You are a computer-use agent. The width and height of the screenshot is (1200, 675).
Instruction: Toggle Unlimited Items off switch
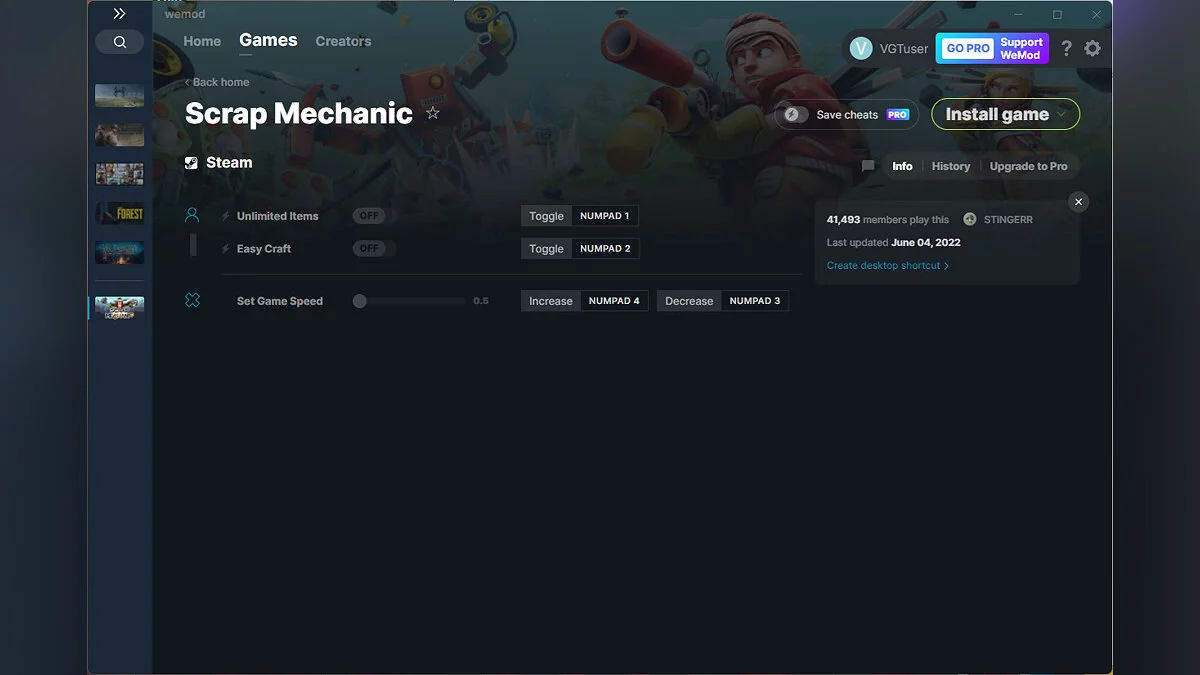click(370, 215)
